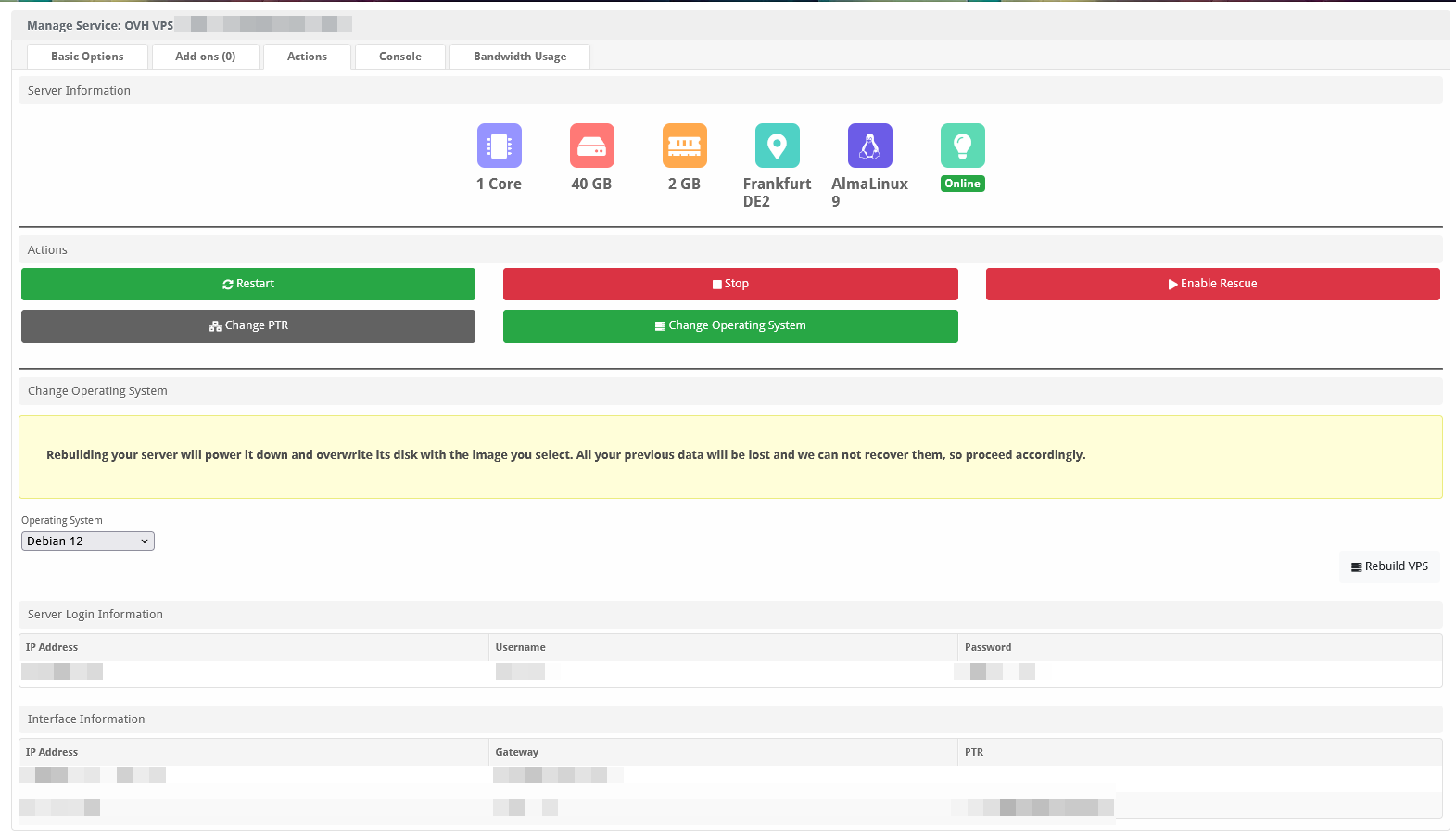Expand the Operating System dropdown
Screen dimensions: 1456x840
tap(88, 541)
